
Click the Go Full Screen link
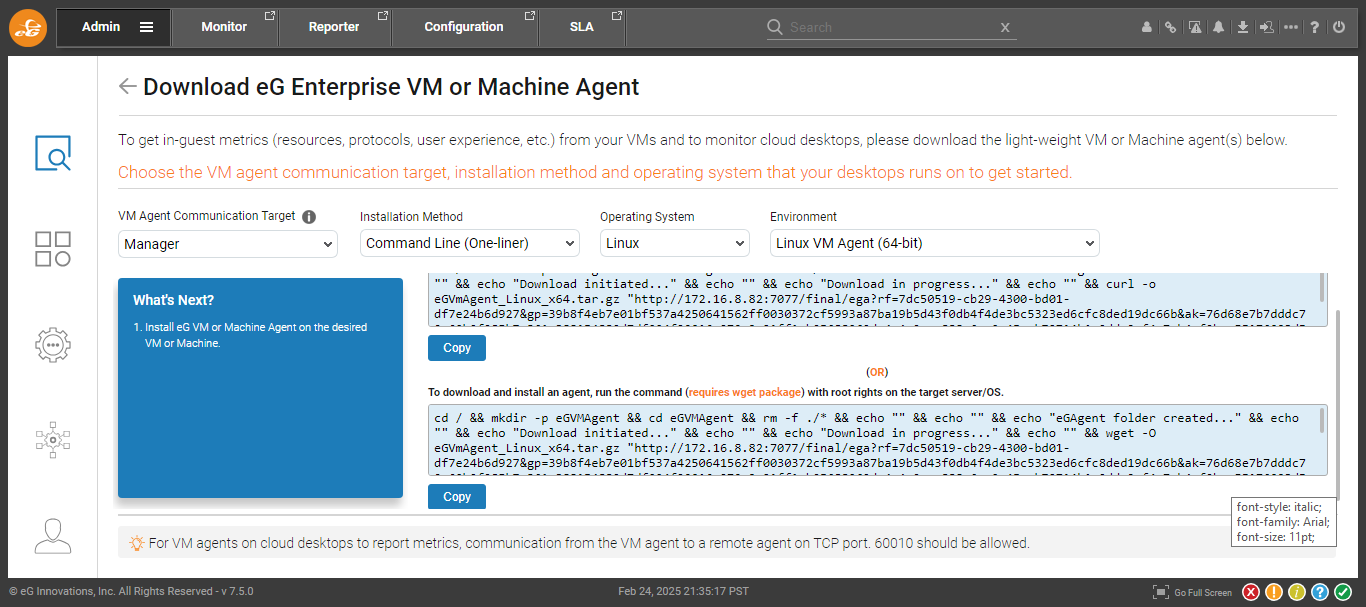1203,593
